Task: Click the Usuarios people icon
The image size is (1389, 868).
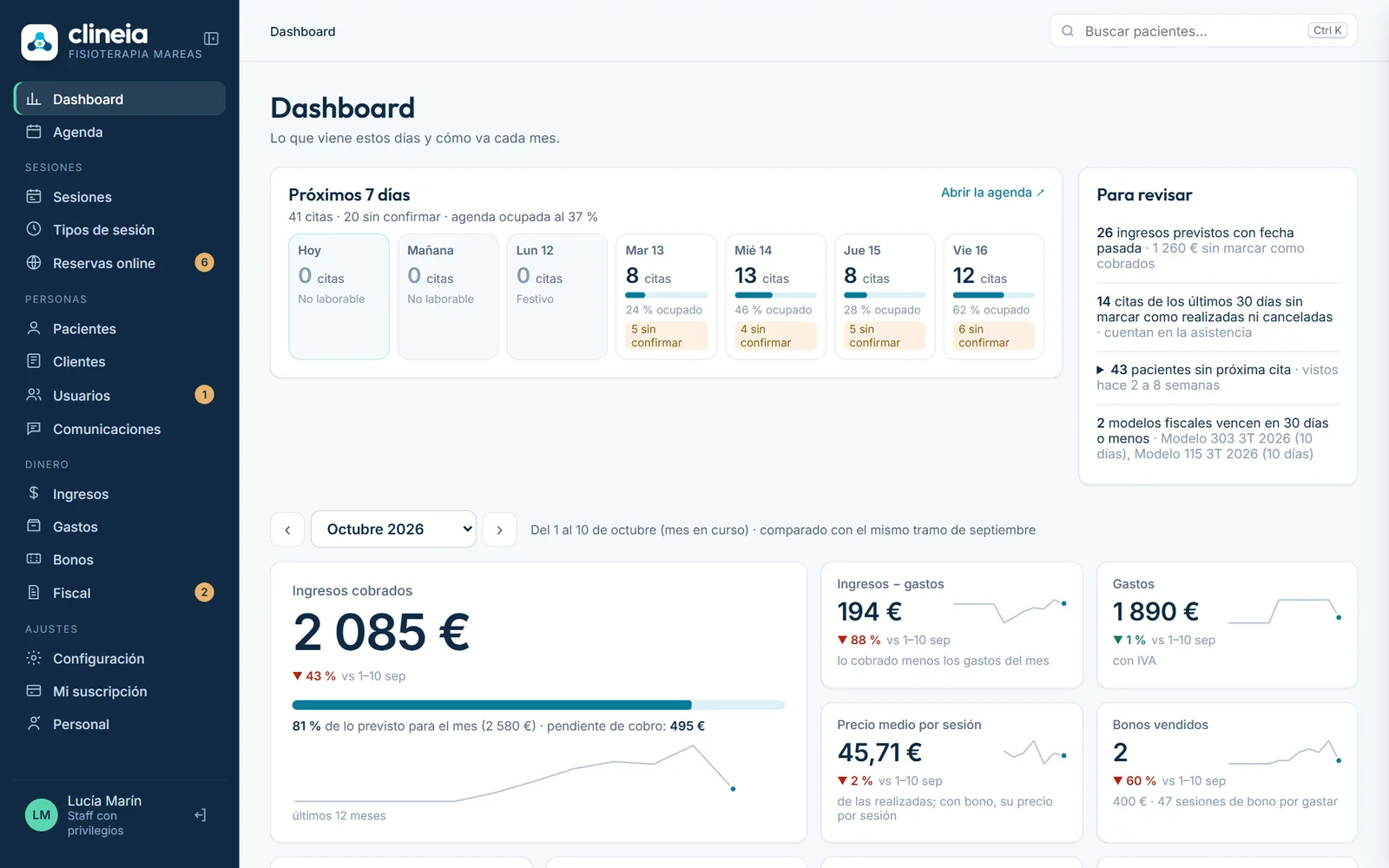Action: [34, 395]
